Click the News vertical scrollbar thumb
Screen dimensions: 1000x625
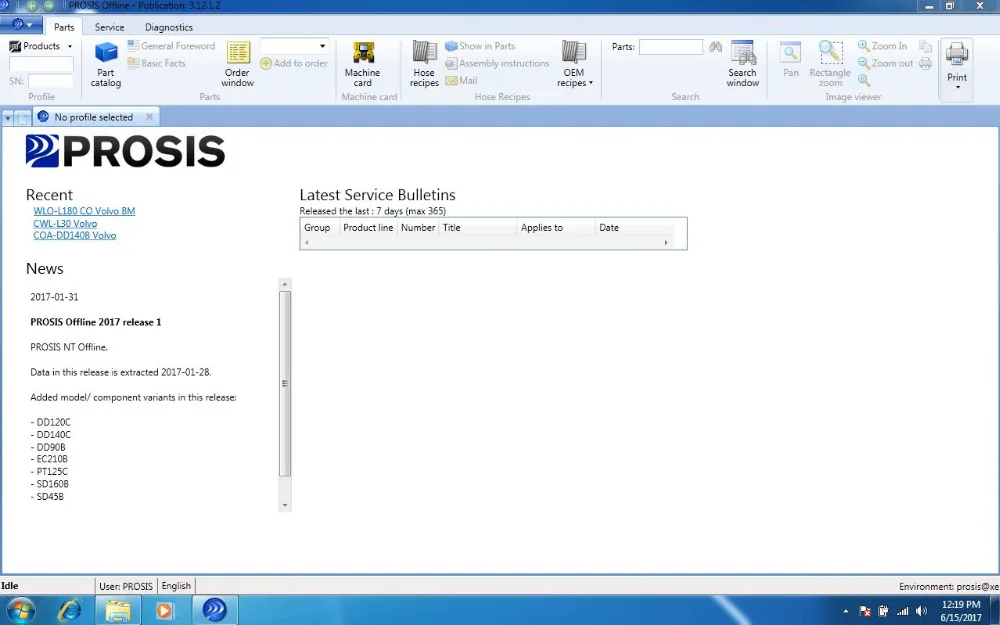285,384
